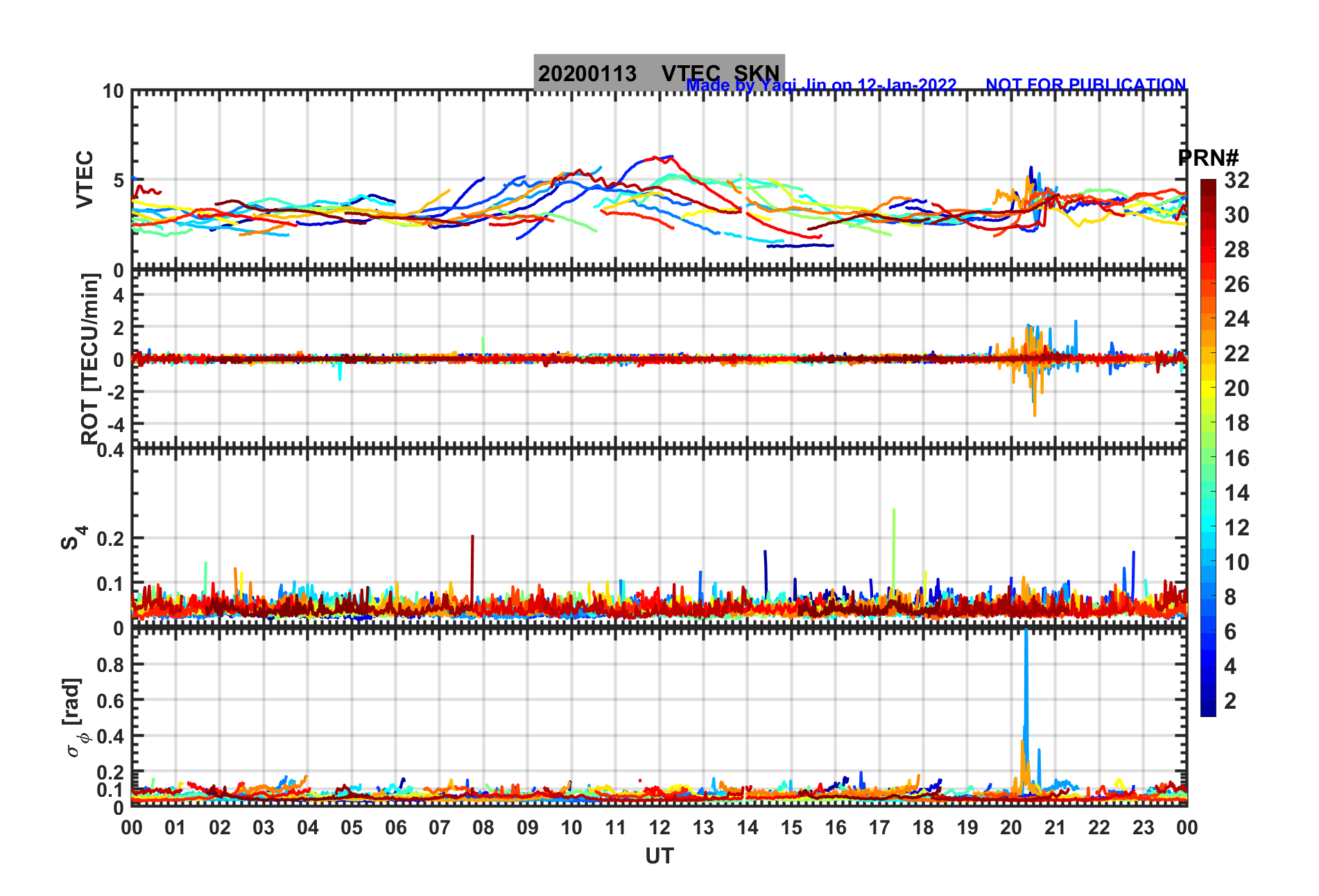Select the 'Made by Yaqi Jin on 12-Jan-2022' text
This screenshot has width=1319, height=896.
click(821, 85)
